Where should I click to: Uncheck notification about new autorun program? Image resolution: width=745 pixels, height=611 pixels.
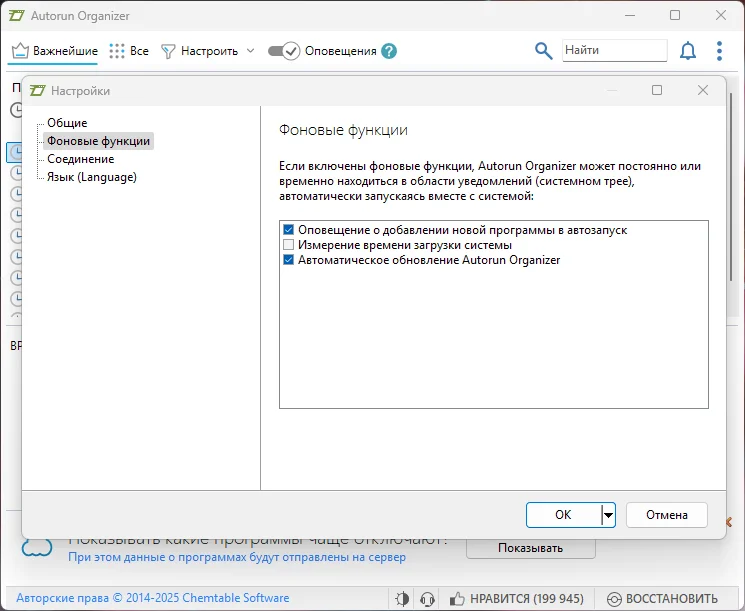pyautogui.click(x=289, y=230)
